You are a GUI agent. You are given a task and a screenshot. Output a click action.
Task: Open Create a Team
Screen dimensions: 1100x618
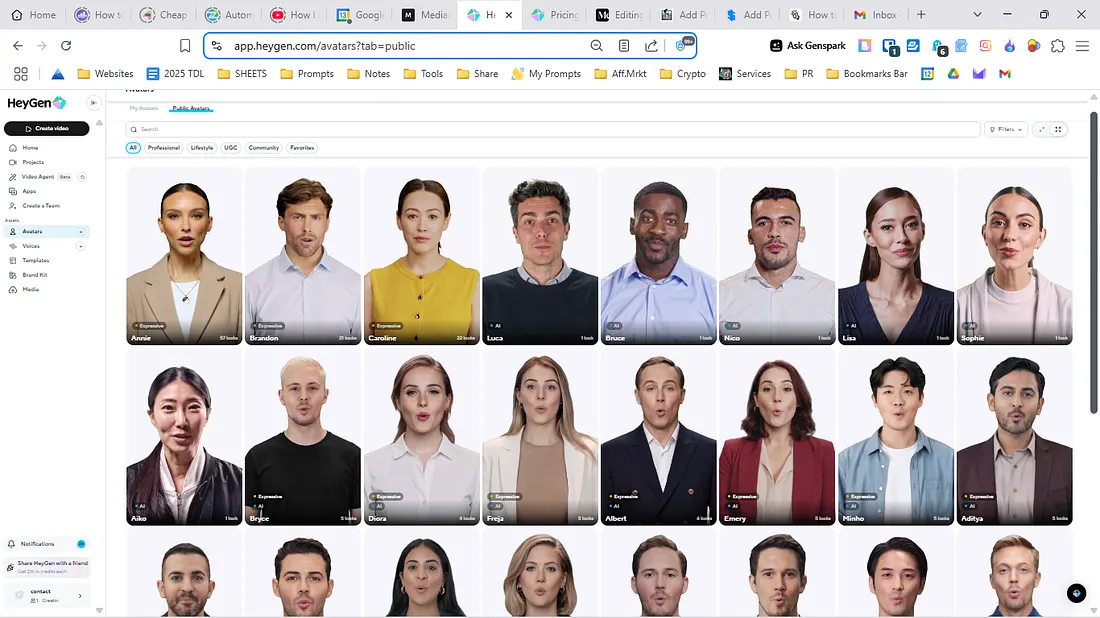(40, 206)
